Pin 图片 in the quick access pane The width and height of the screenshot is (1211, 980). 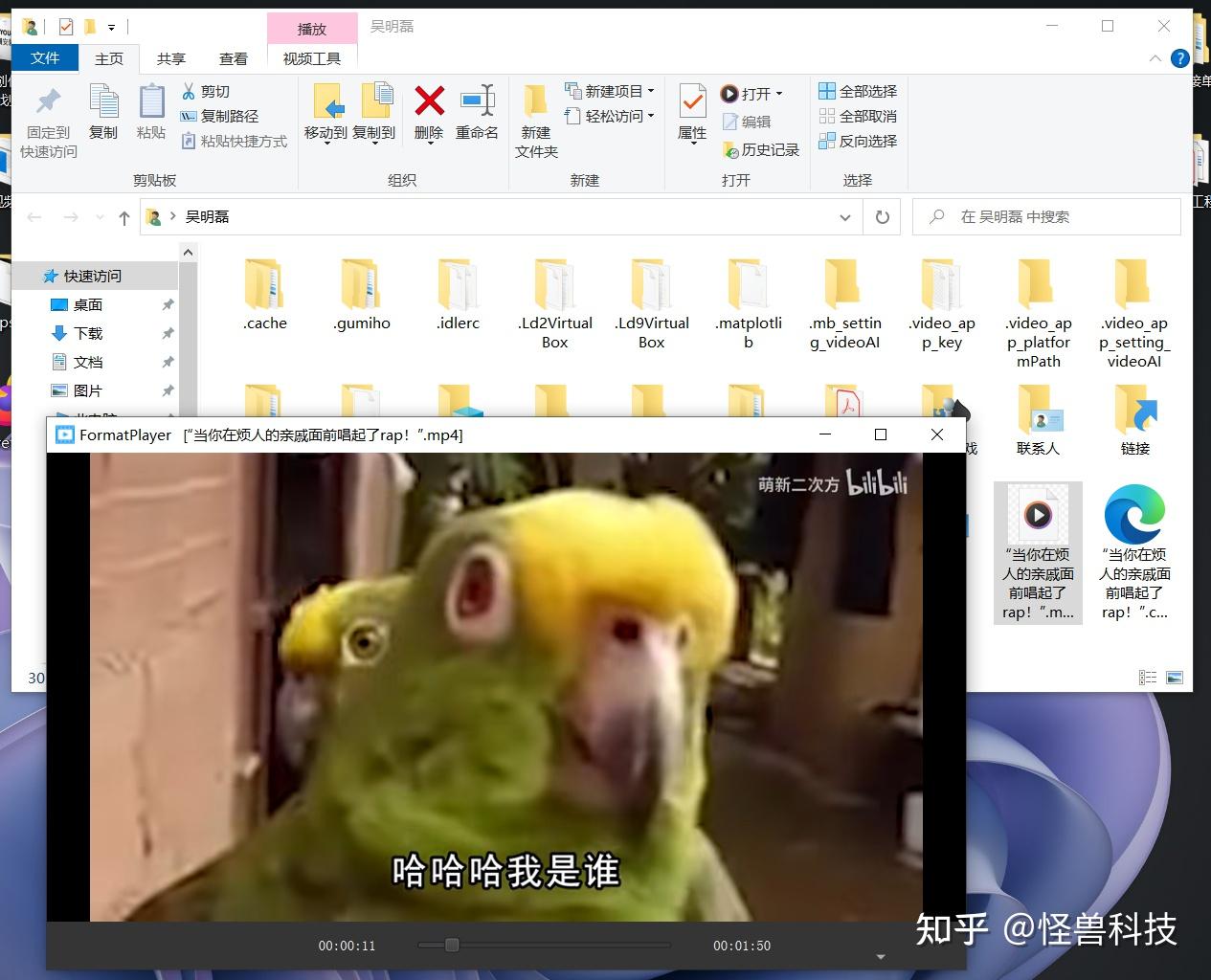(x=168, y=390)
